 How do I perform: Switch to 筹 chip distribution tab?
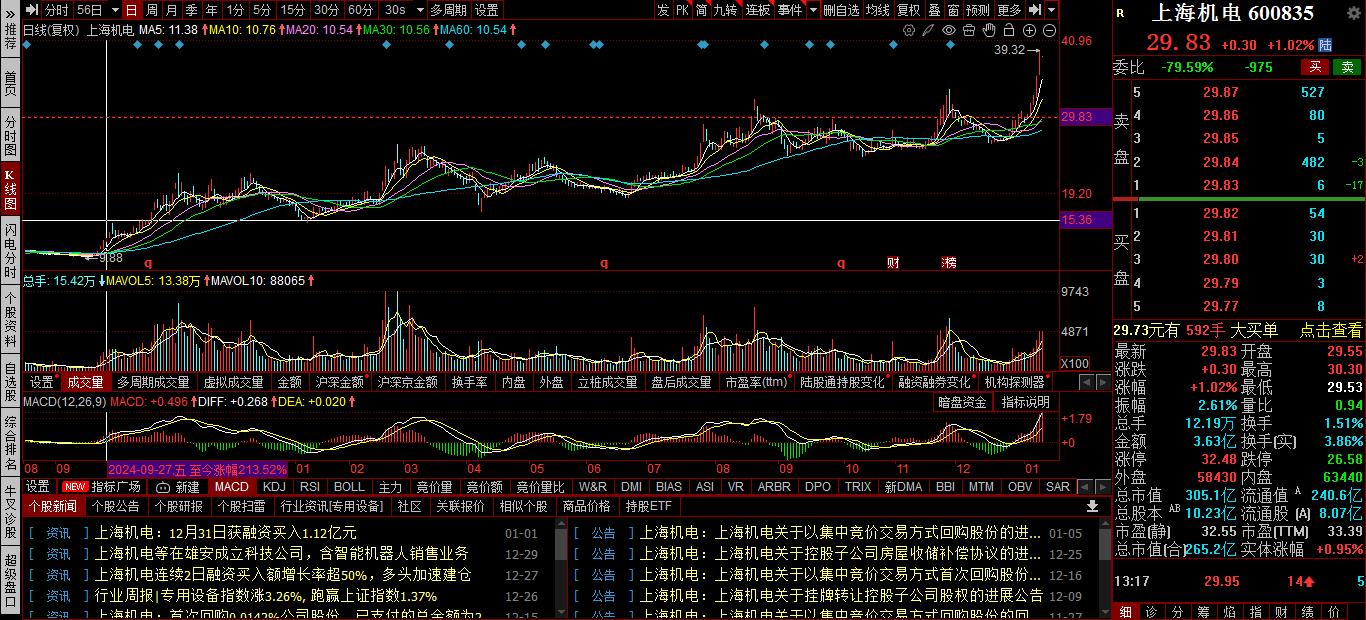click(1202, 611)
